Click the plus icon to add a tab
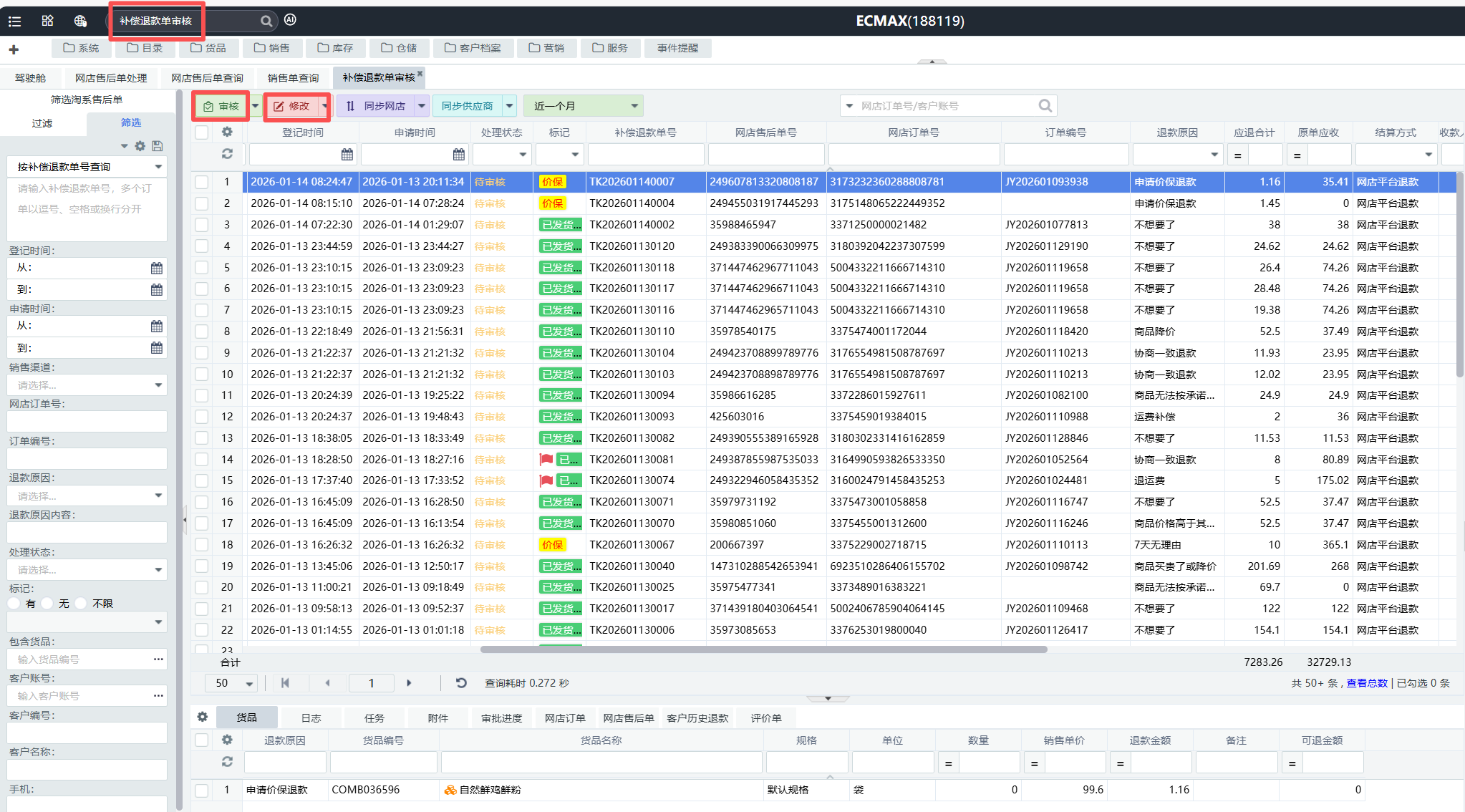 (x=14, y=49)
